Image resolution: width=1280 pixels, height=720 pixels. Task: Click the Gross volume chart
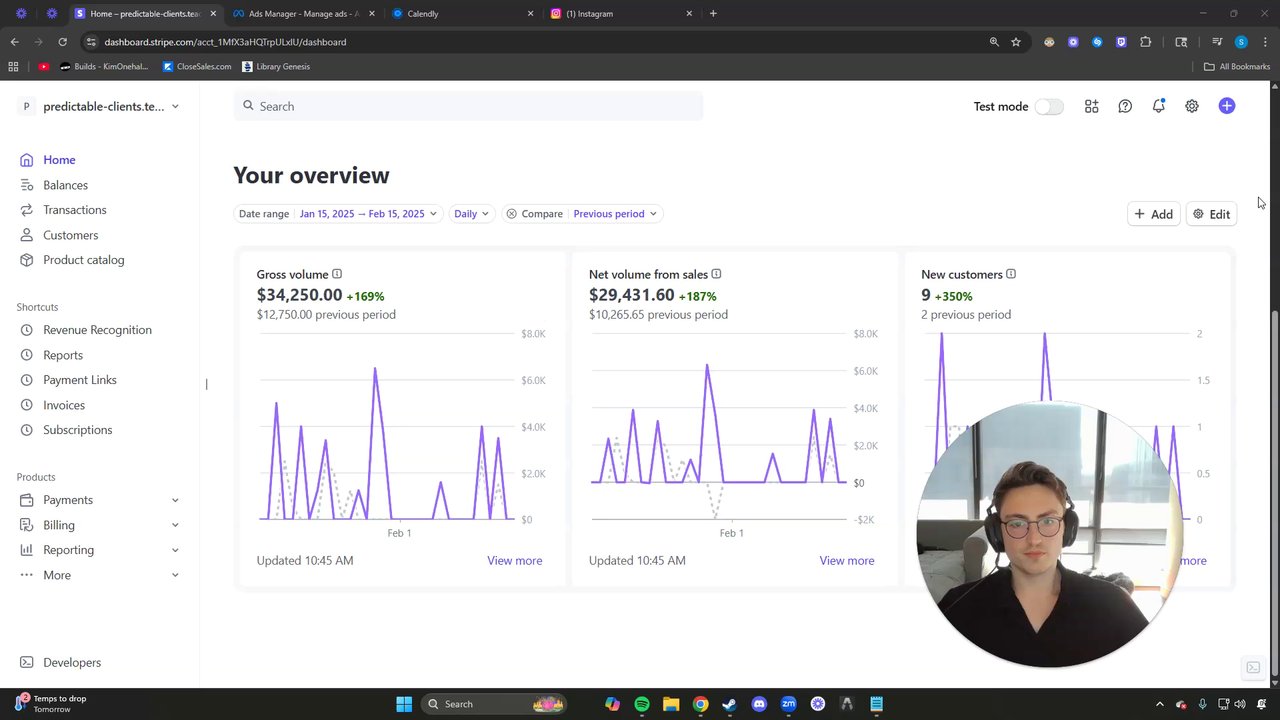click(387, 427)
